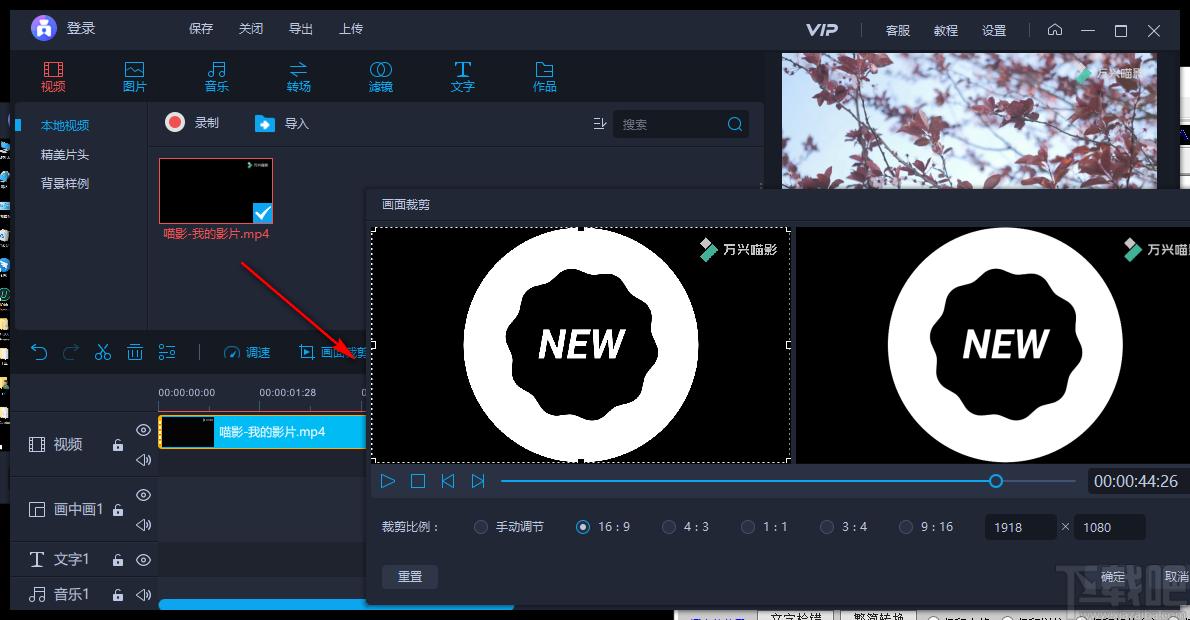Click the sliders edit settings icon
Screen dimensions: 1190x620
167,352
